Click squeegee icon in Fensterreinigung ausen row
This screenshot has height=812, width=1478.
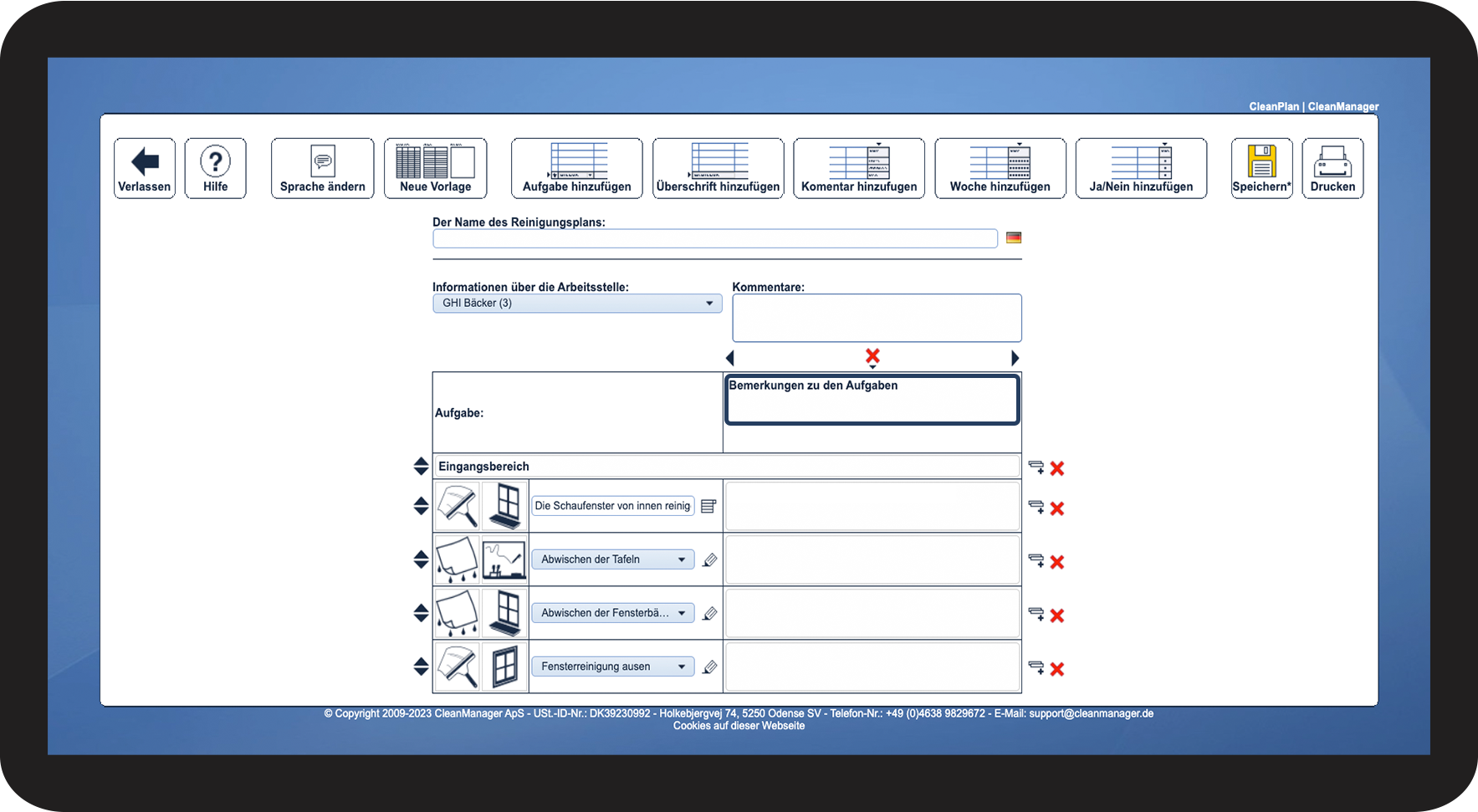click(458, 666)
